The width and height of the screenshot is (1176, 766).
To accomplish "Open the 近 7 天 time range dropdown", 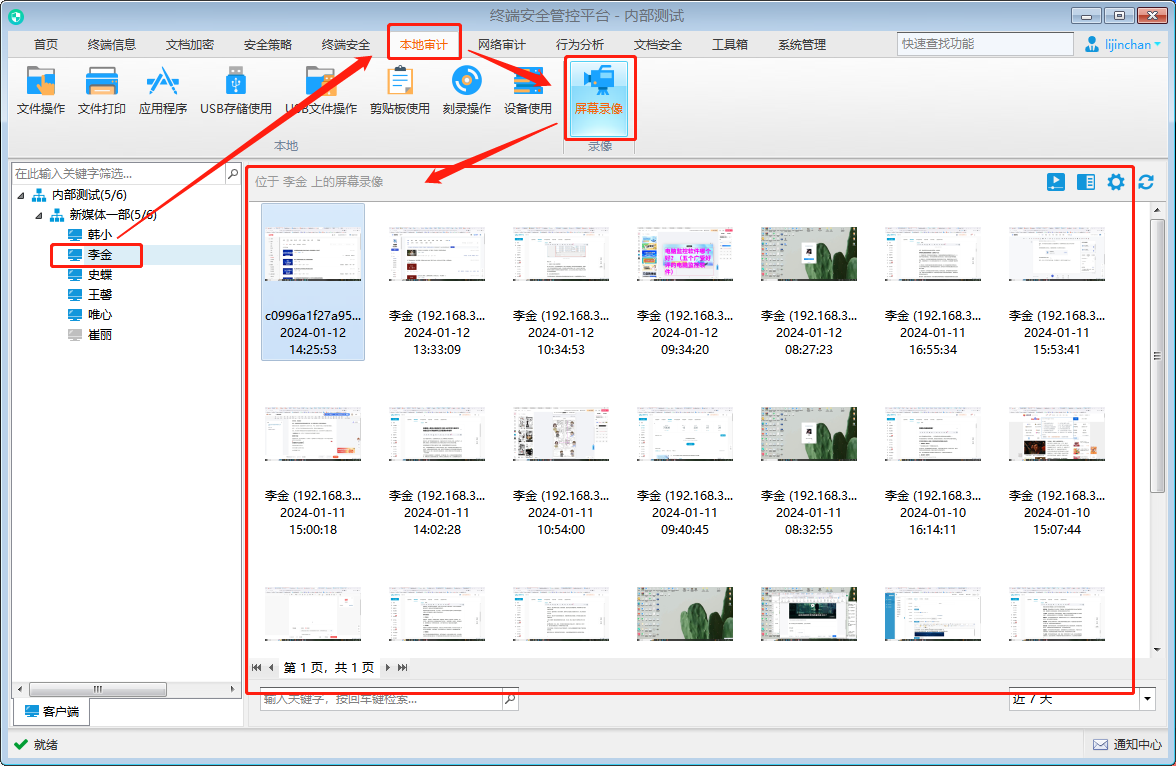I will [x=1148, y=698].
